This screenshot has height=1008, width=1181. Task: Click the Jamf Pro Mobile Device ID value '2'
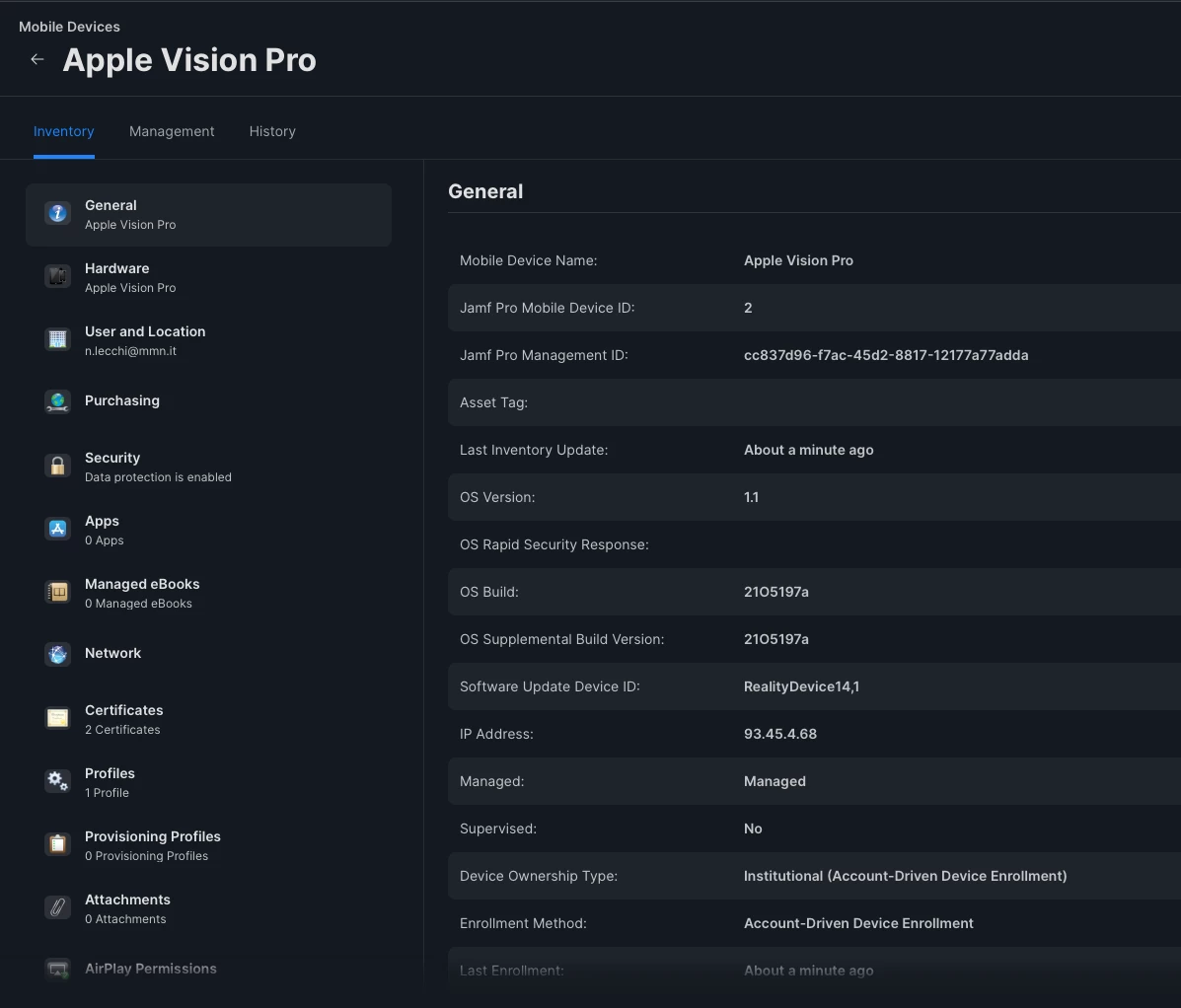(x=748, y=308)
